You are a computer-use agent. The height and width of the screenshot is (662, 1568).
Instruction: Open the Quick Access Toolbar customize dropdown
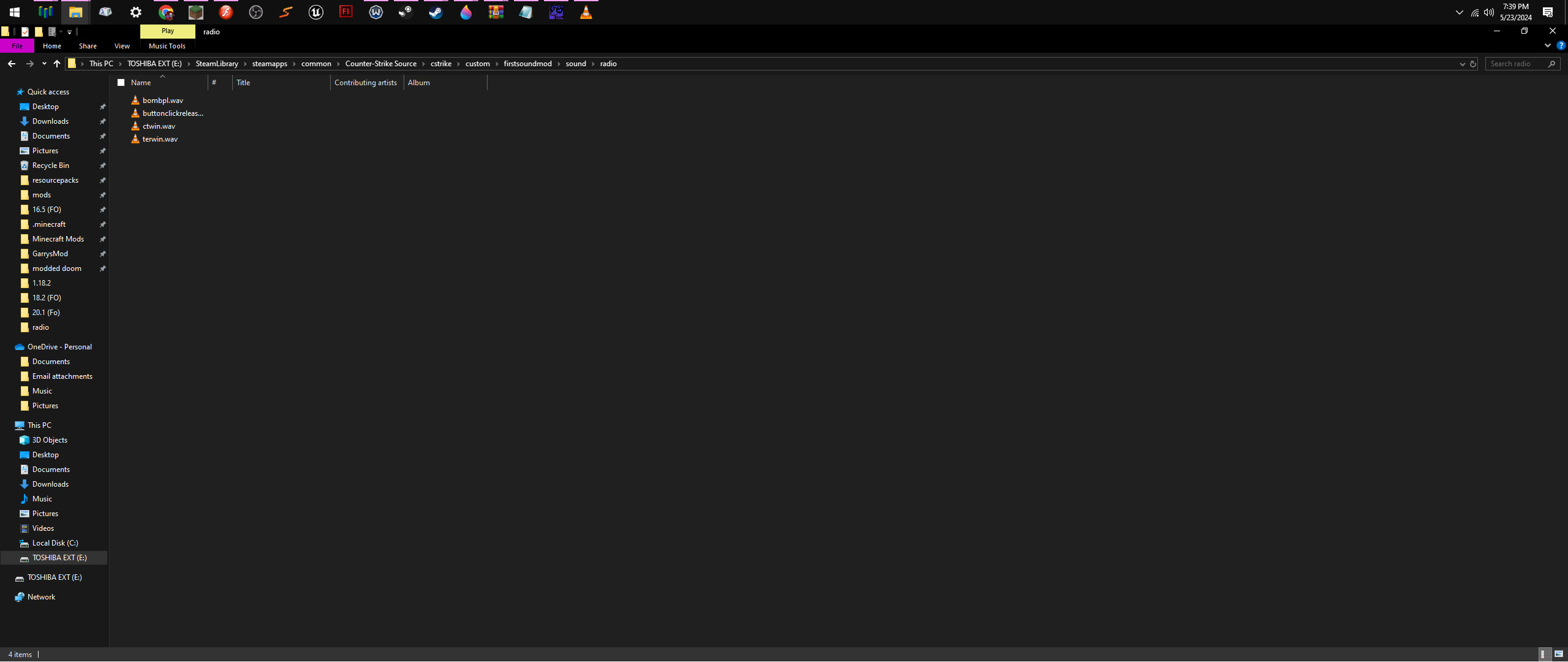pos(69,31)
